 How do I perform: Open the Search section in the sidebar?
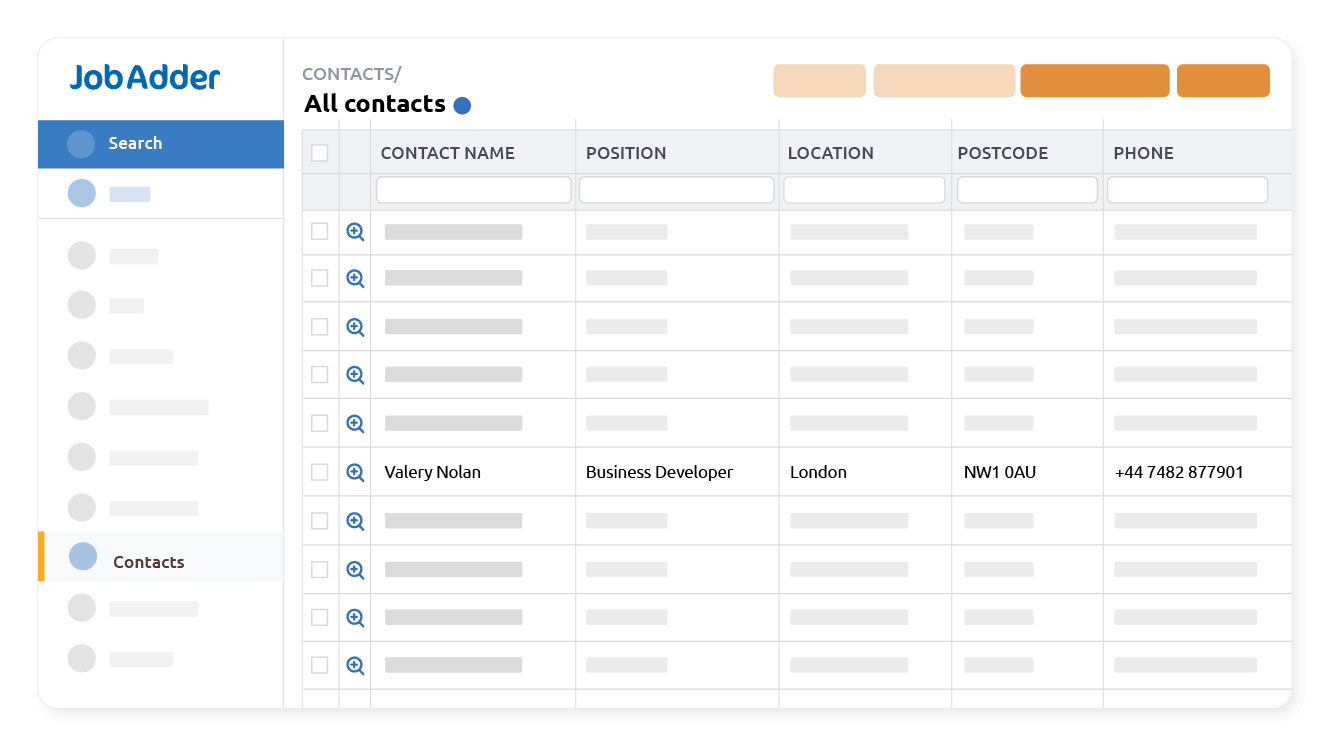135,143
